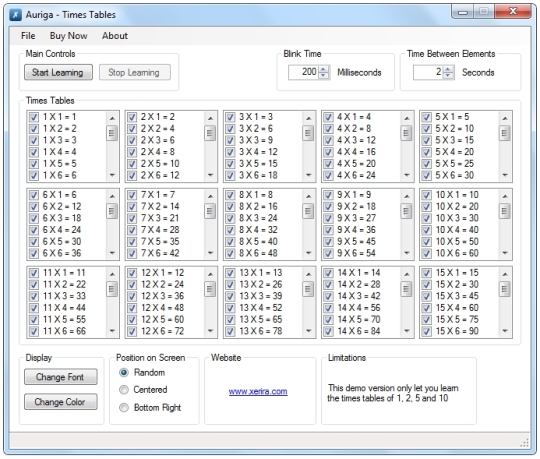
Task: Decrease Time Between Elements with down spinner arrow
Action: point(448,76)
